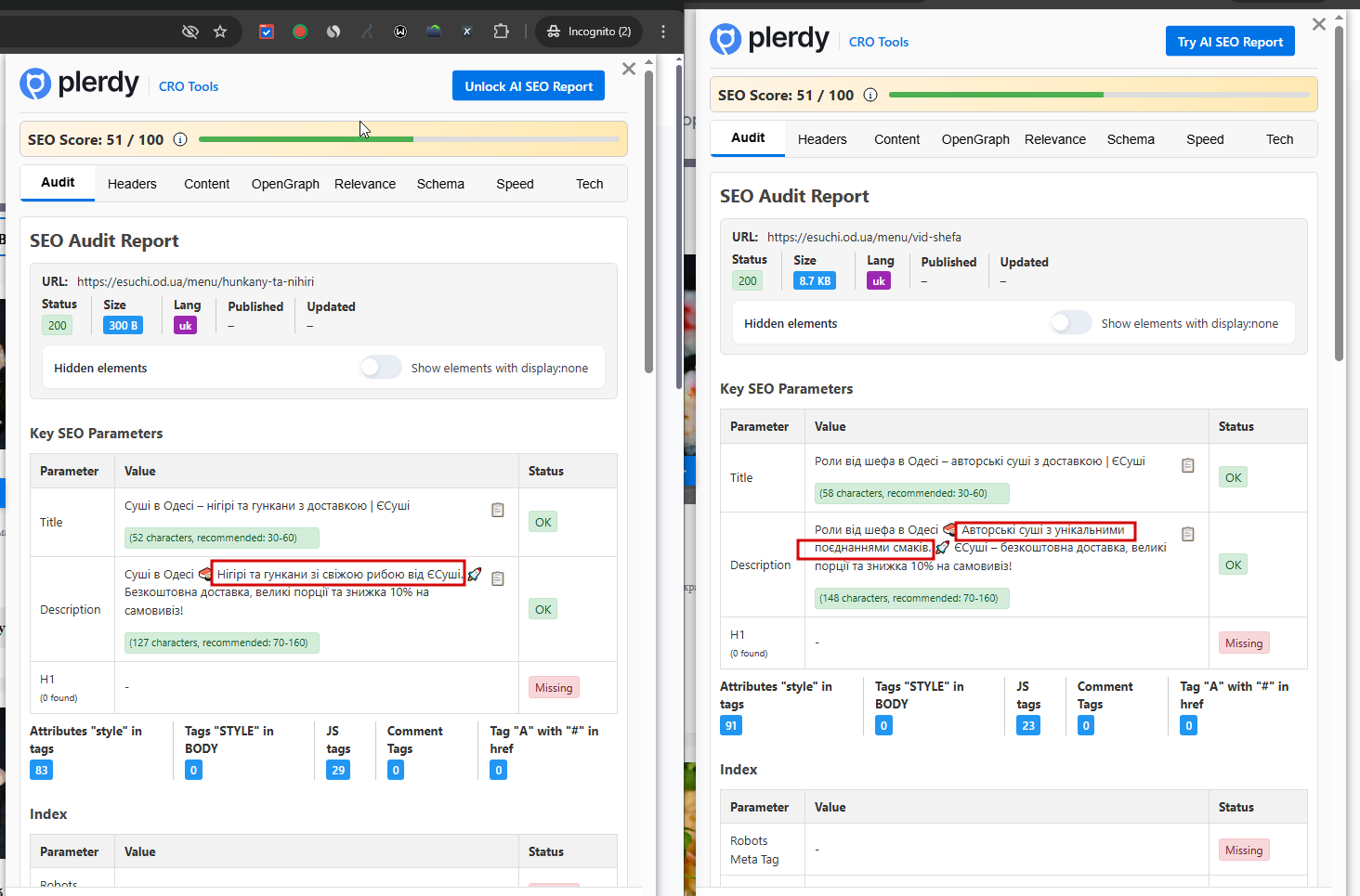The image size is (1360, 896).
Task: Toggle Hidden elements switch in right panel
Action: tap(1071, 322)
